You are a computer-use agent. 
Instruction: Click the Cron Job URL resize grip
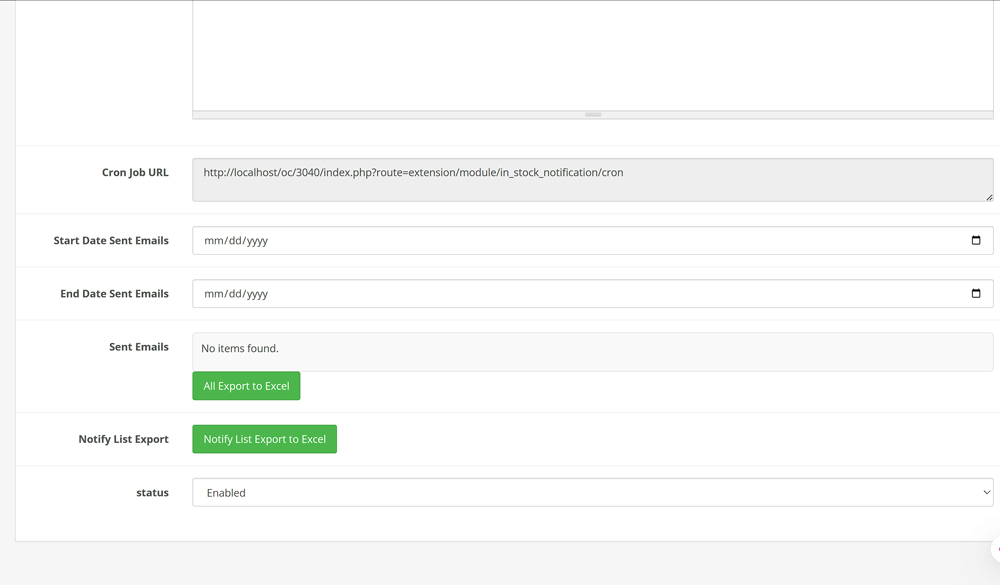989,197
